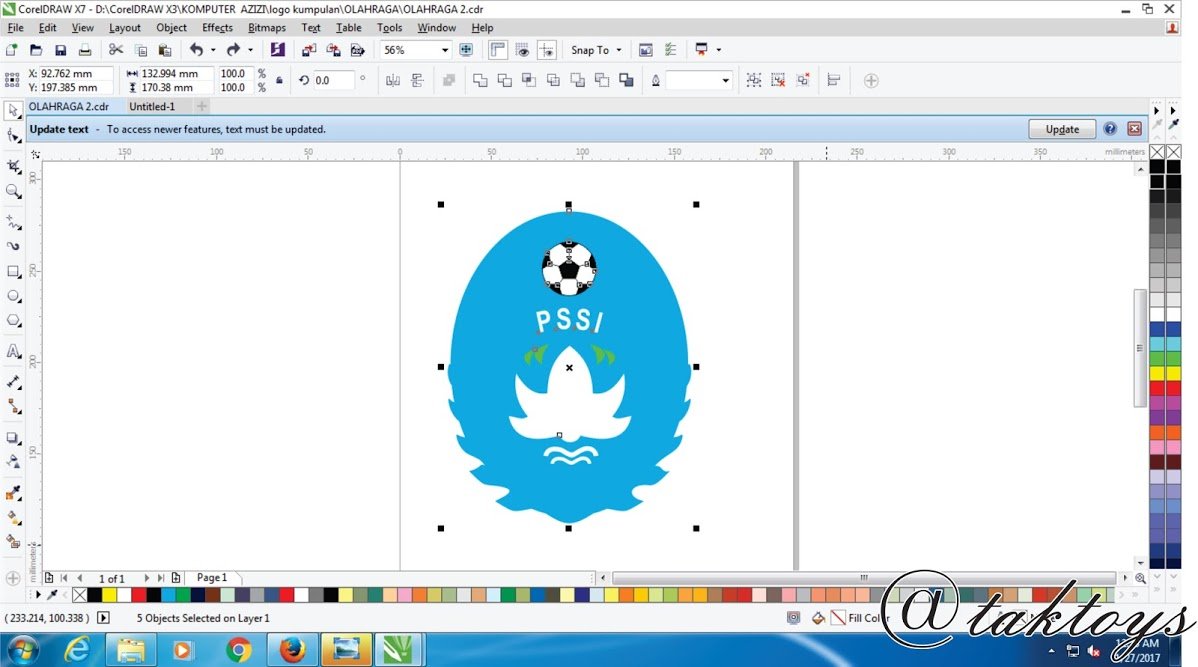
Task: Select the Freehand curve tool
Action: 13,222
